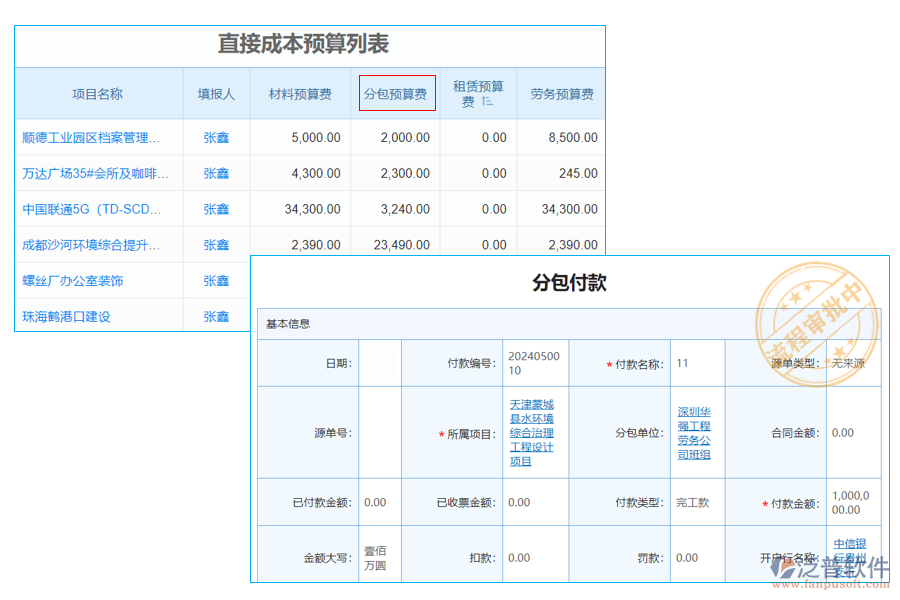900x600 pixels.
Task: Select the 付款类型 value 完工款
Action: (x=692, y=503)
